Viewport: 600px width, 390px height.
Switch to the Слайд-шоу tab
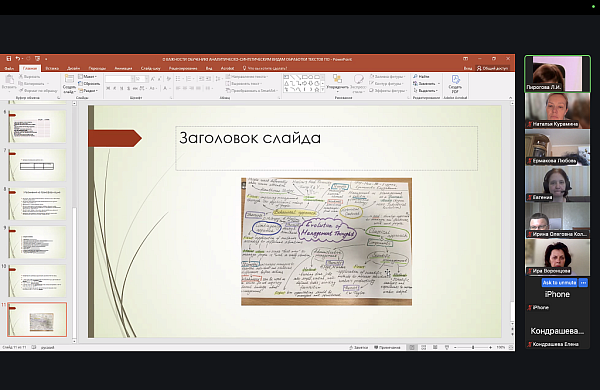point(150,68)
